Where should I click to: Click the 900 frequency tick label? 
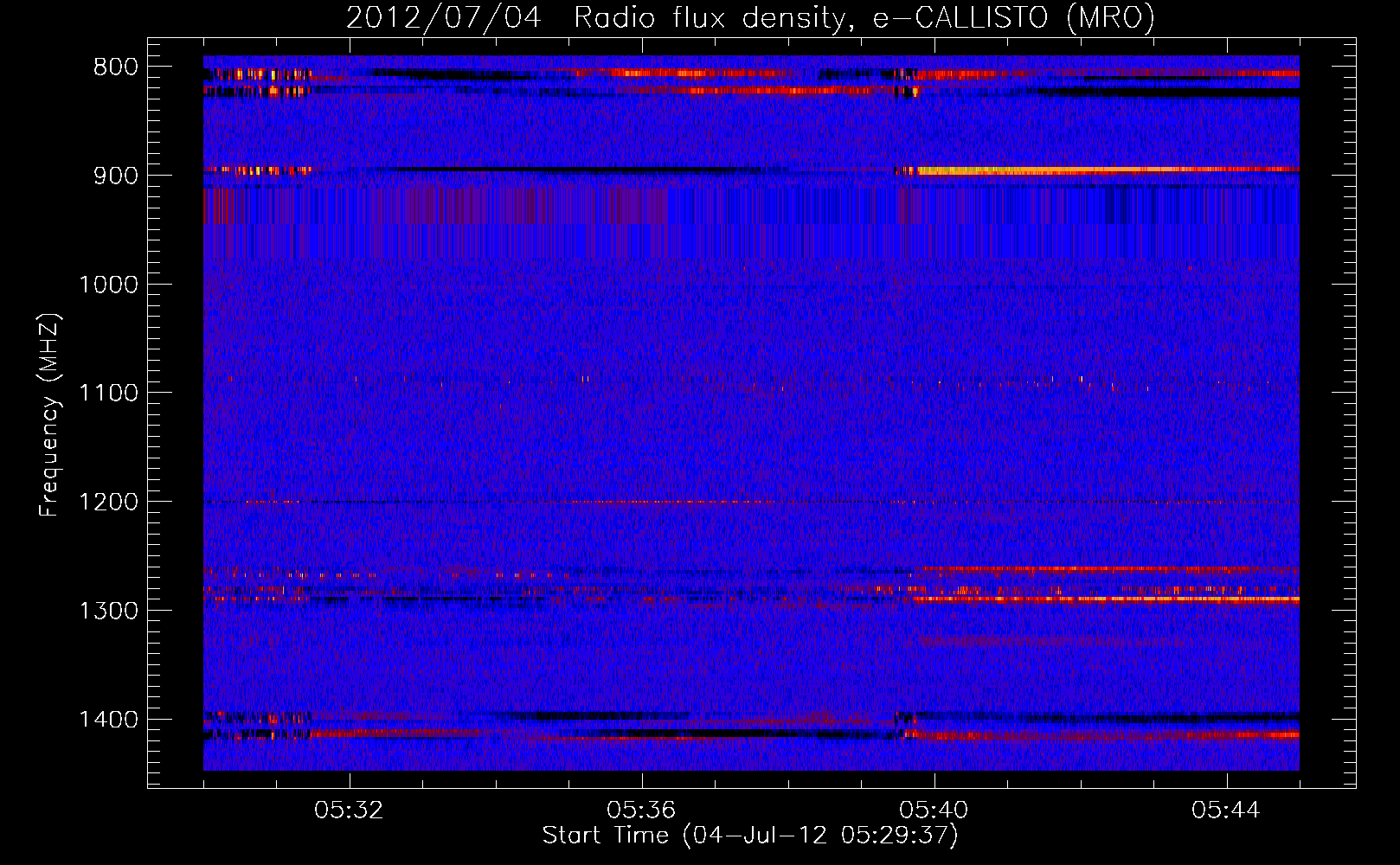coord(115,176)
